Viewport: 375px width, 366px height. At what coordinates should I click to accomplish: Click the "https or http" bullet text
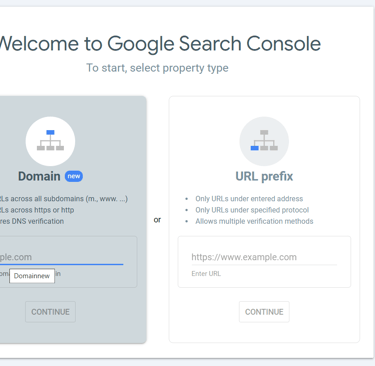(x=37, y=210)
